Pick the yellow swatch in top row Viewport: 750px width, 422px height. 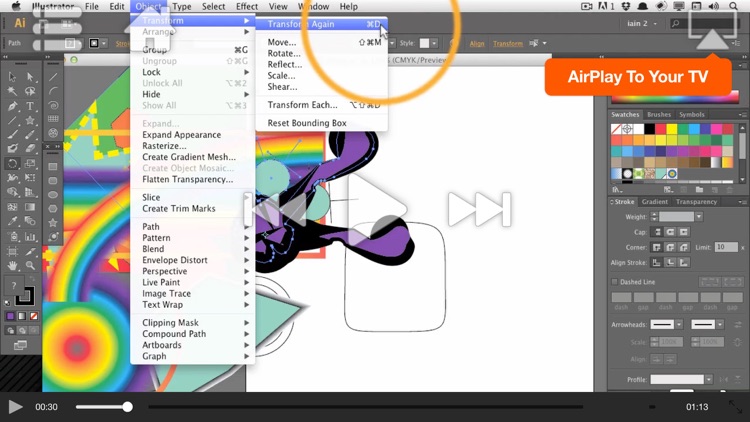pos(672,129)
